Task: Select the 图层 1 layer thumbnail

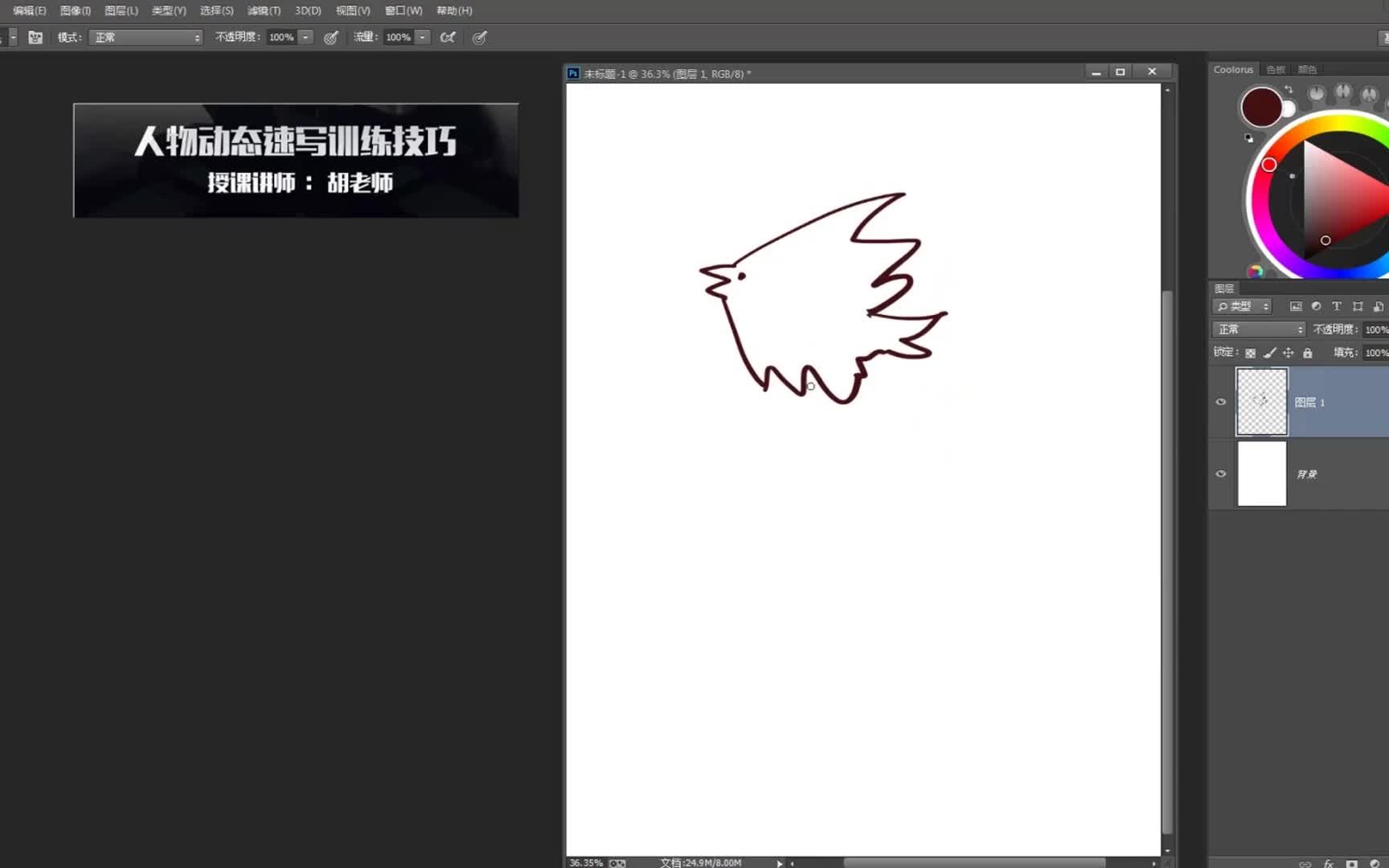Action: pyautogui.click(x=1261, y=402)
